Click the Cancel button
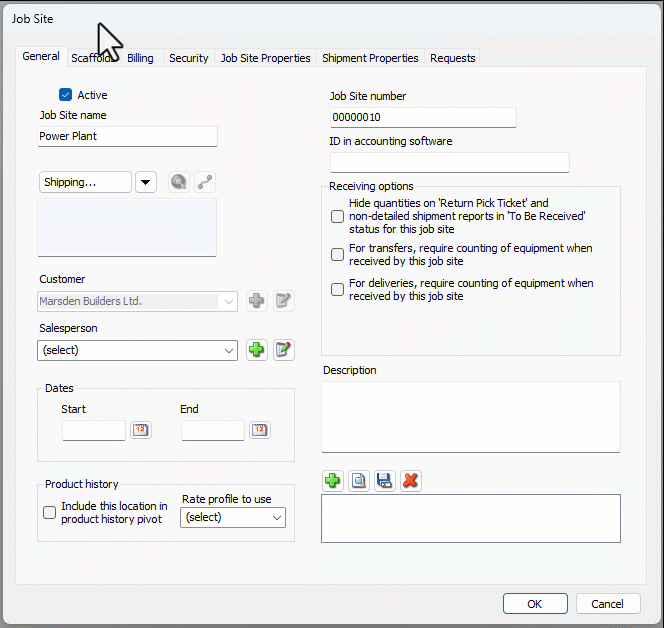664x628 pixels. [607, 604]
